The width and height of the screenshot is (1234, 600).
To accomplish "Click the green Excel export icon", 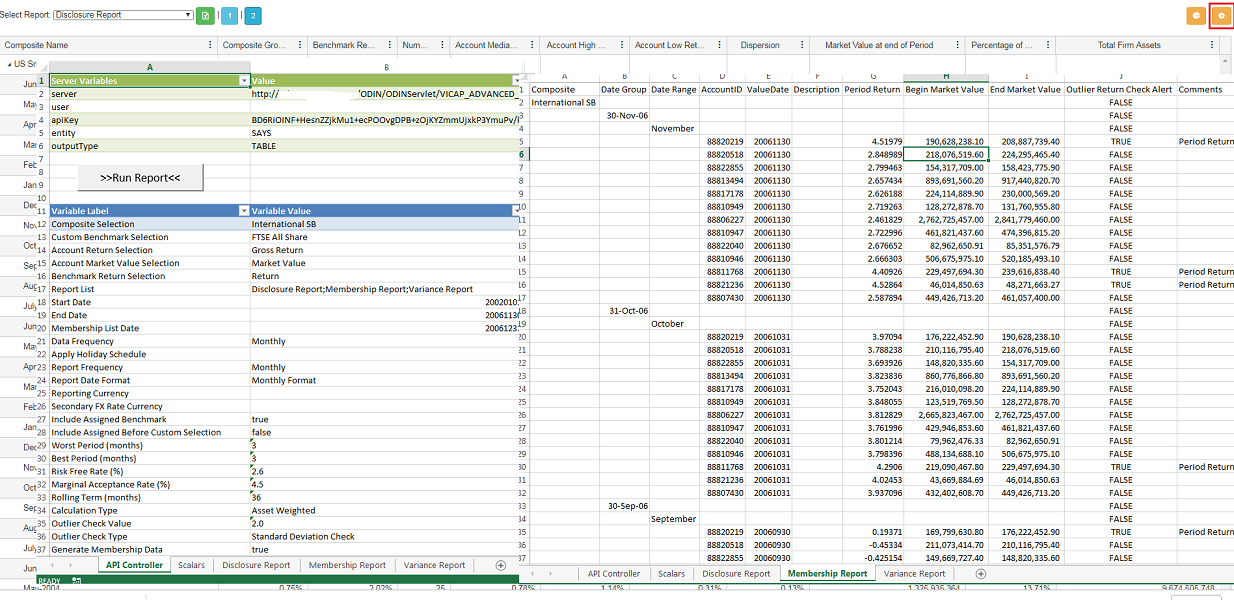I will [x=205, y=16].
